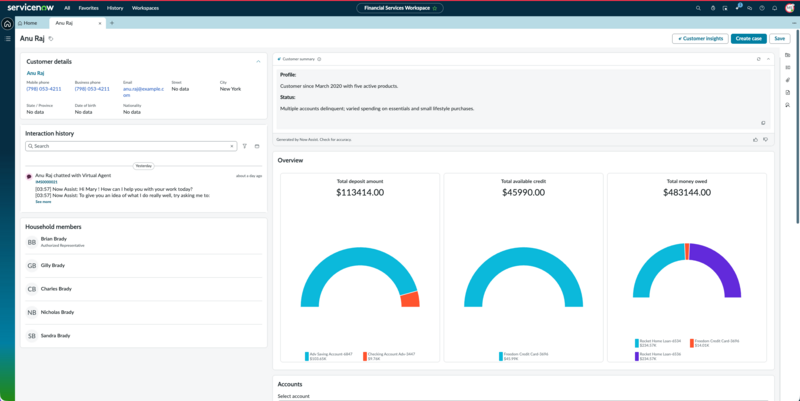Screen dimensions: 800x401
Task: Copy the customer summary text
Action: click(763, 123)
